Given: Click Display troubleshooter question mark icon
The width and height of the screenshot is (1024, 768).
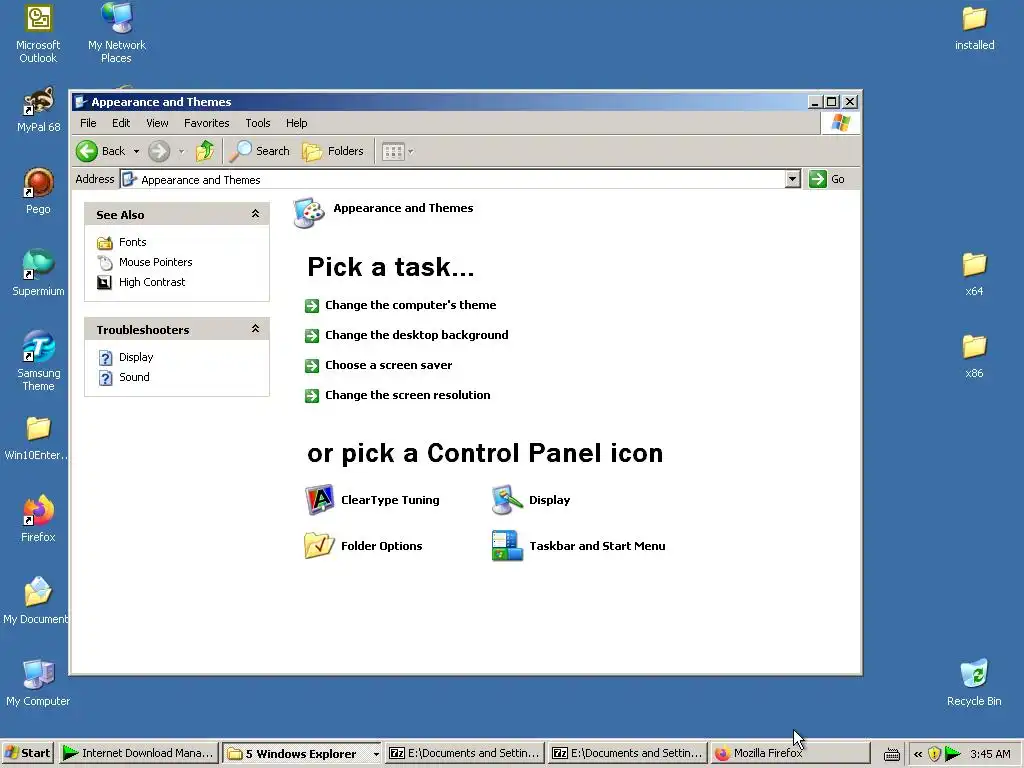Looking at the screenshot, I should pyautogui.click(x=105, y=358).
